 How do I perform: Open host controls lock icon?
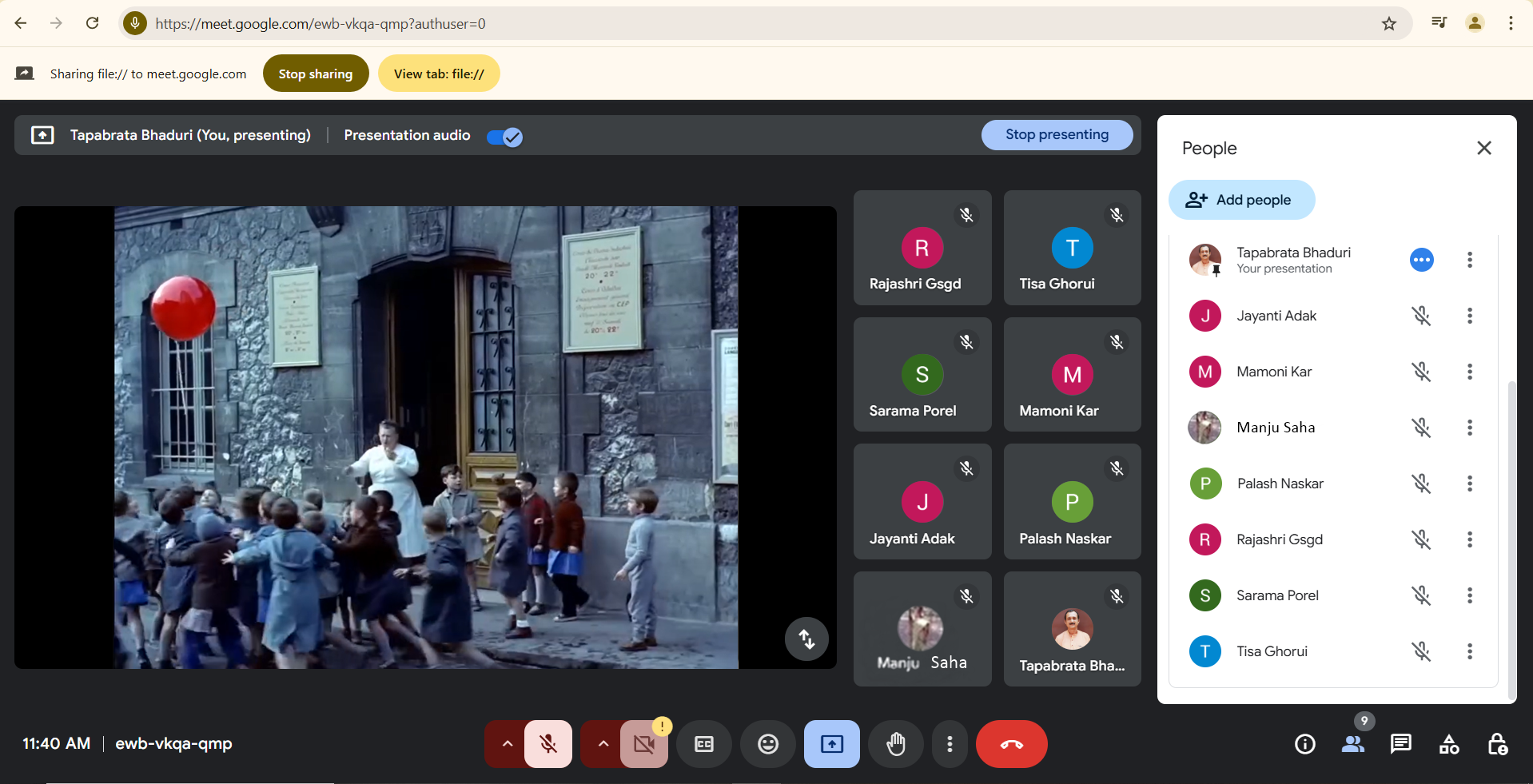1497,745
